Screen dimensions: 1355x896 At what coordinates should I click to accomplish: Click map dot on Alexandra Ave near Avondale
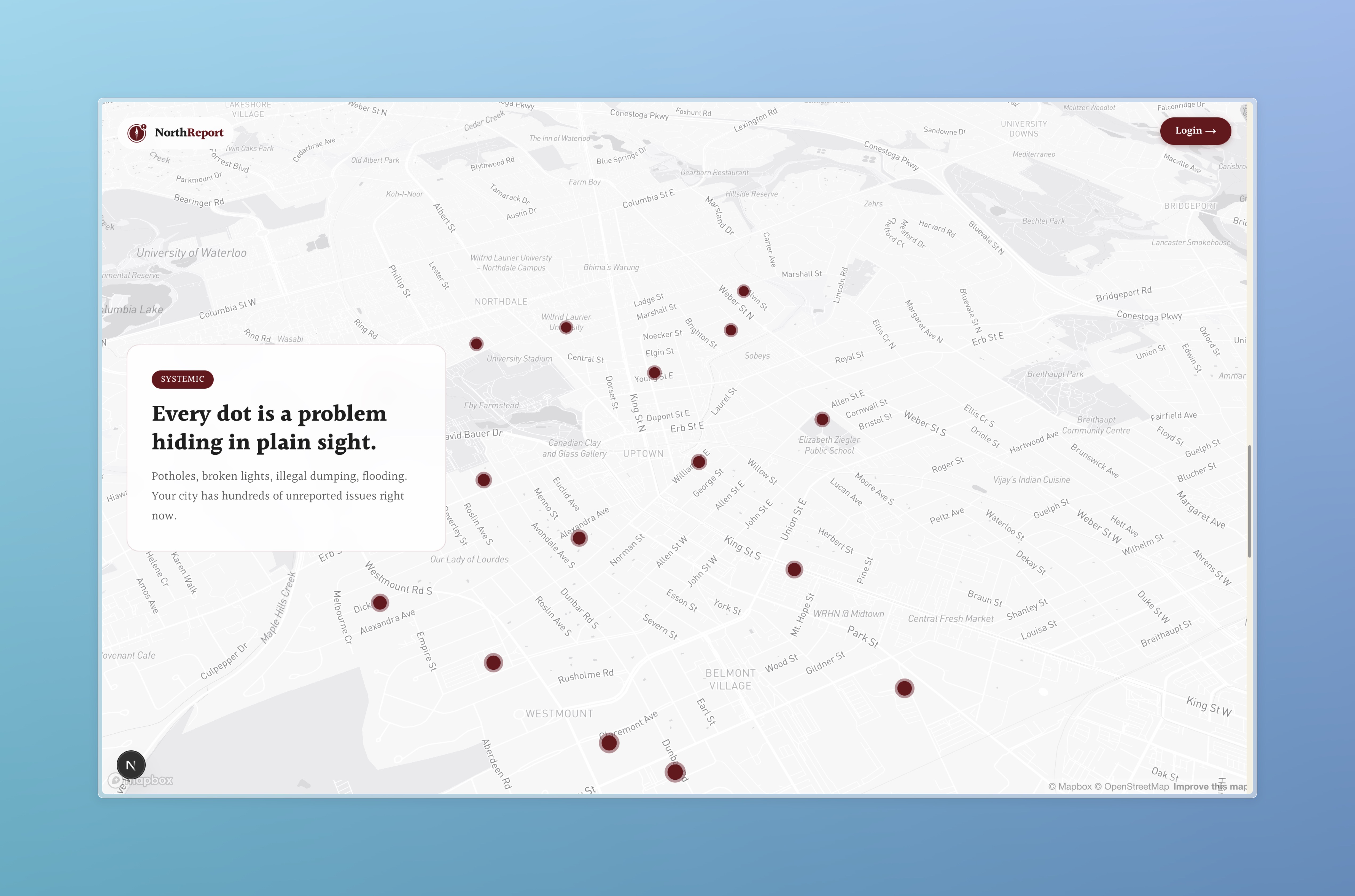point(579,538)
